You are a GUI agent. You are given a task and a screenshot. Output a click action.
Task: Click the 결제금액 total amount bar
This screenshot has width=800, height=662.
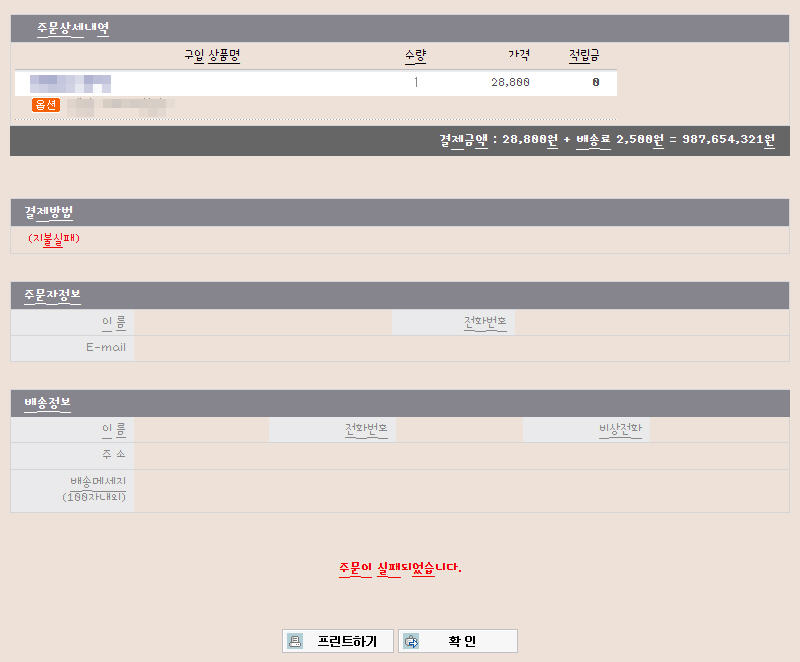[607, 140]
